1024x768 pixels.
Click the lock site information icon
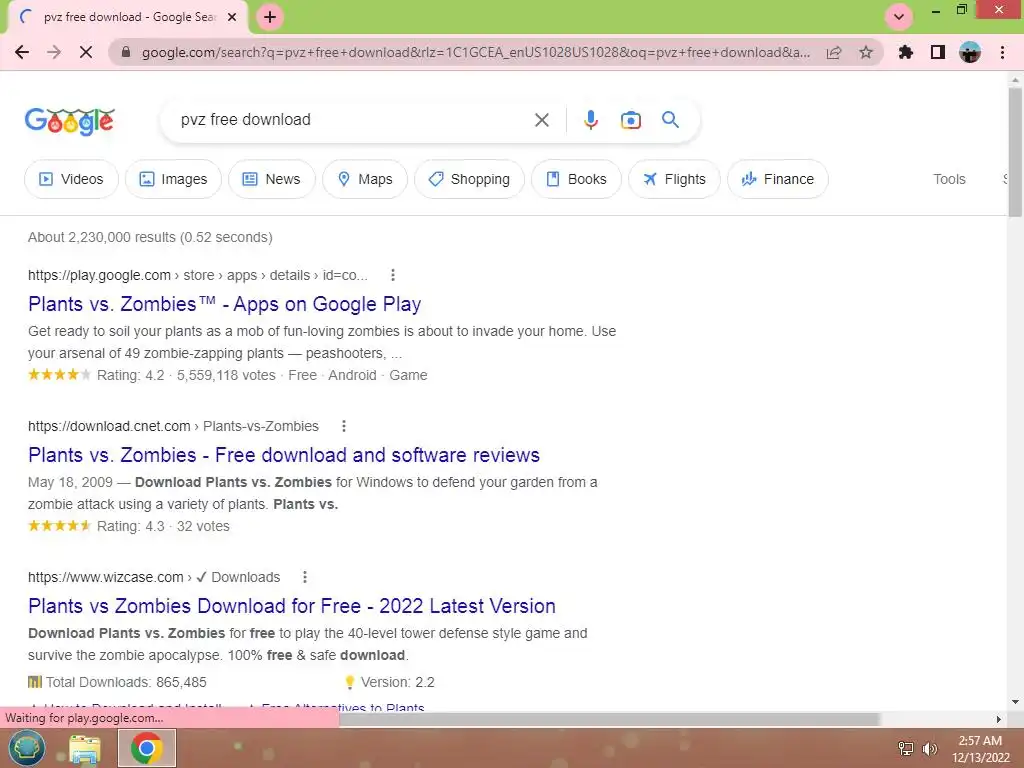[x=126, y=52]
